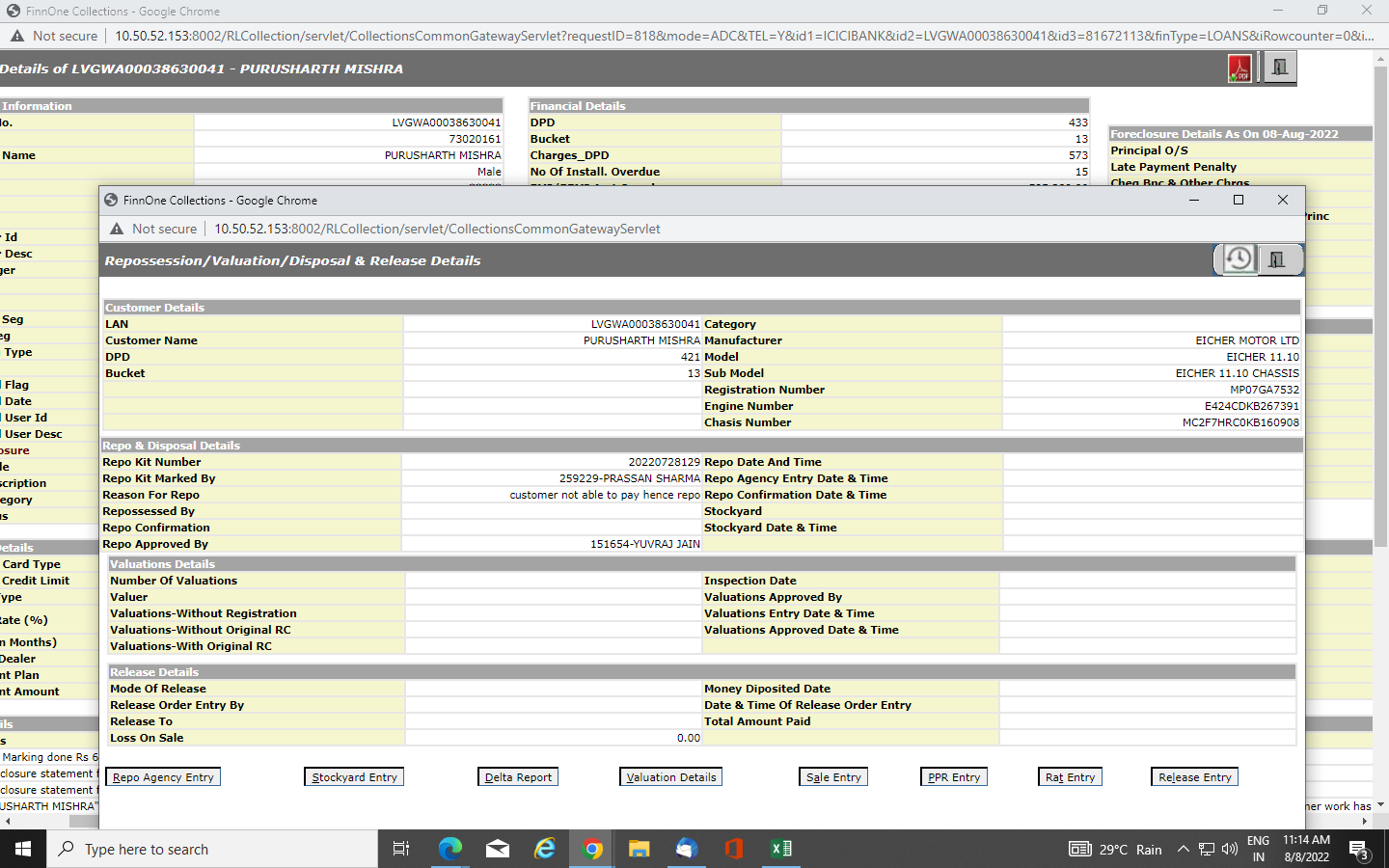The width and height of the screenshot is (1389, 868).
Task: Click the PDF download icon
Action: [1239, 68]
